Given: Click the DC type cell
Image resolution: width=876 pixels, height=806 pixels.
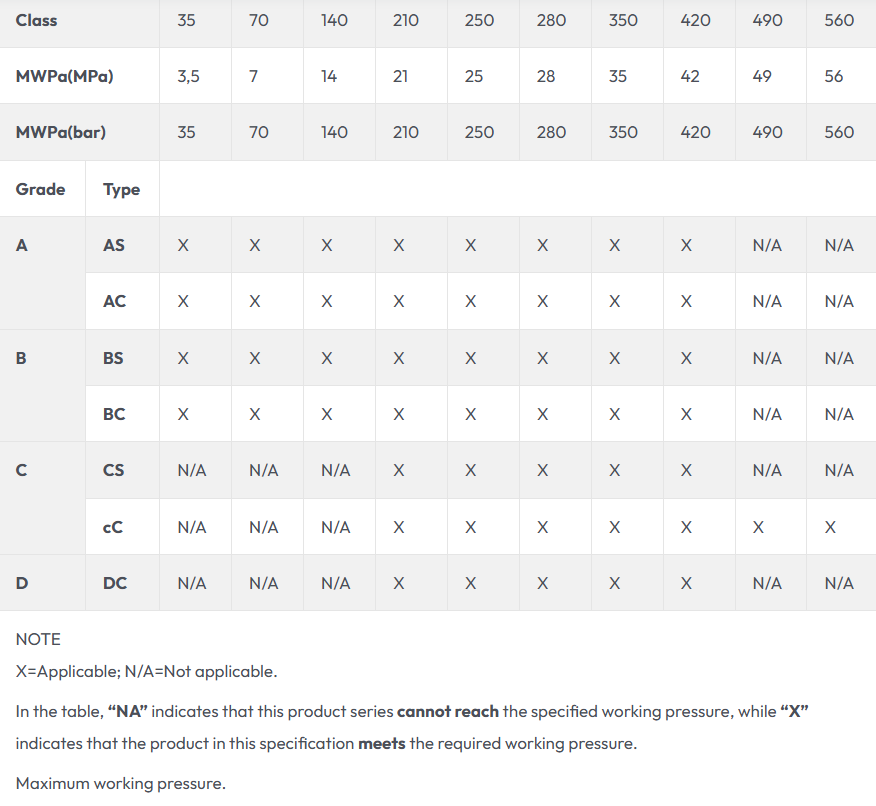Looking at the screenshot, I should pos(114,583).
